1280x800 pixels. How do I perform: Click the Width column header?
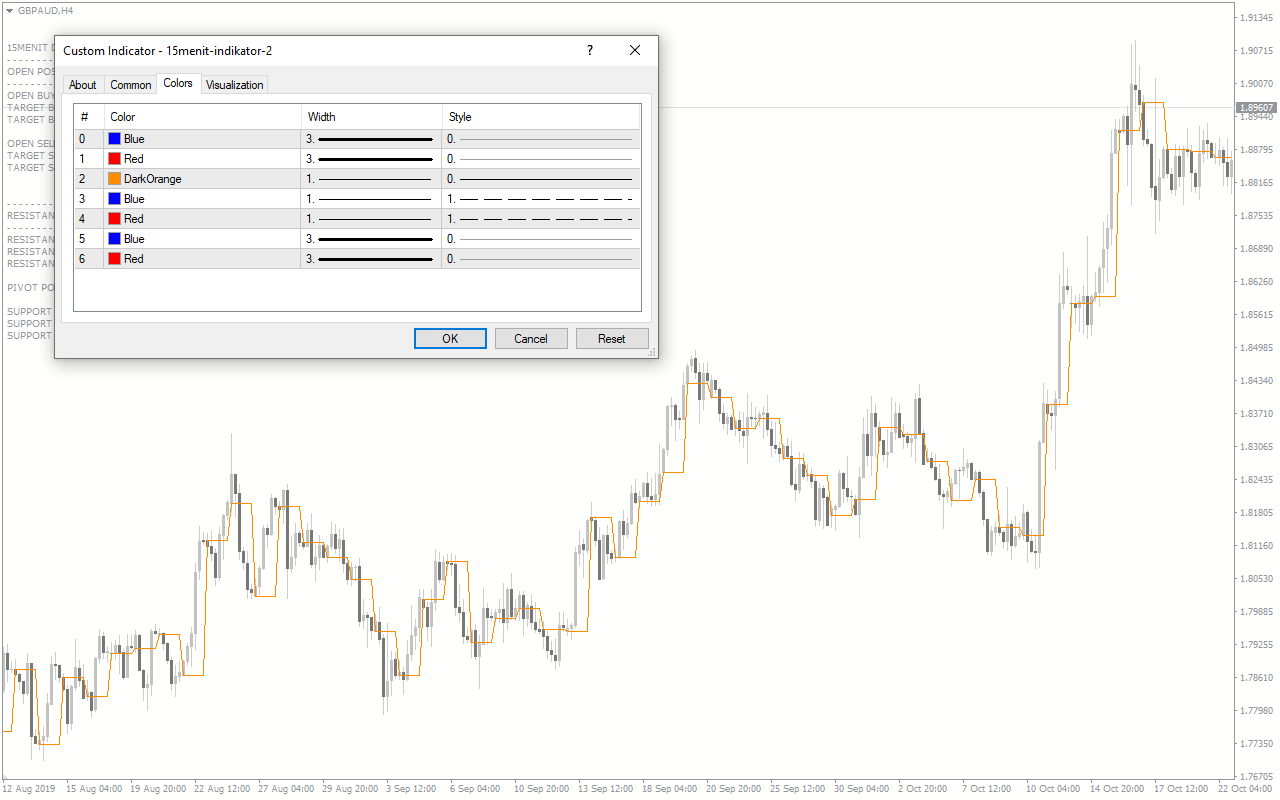click(371, 117)
